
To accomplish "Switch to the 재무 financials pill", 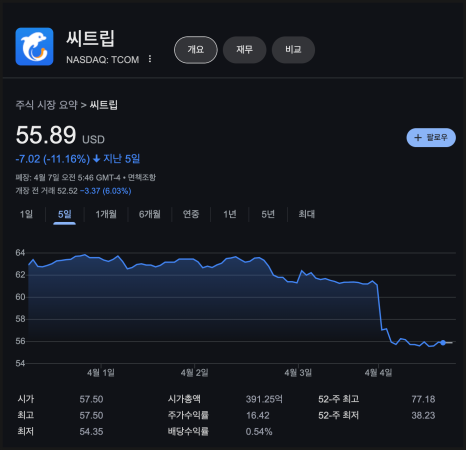I will point(244,50).
